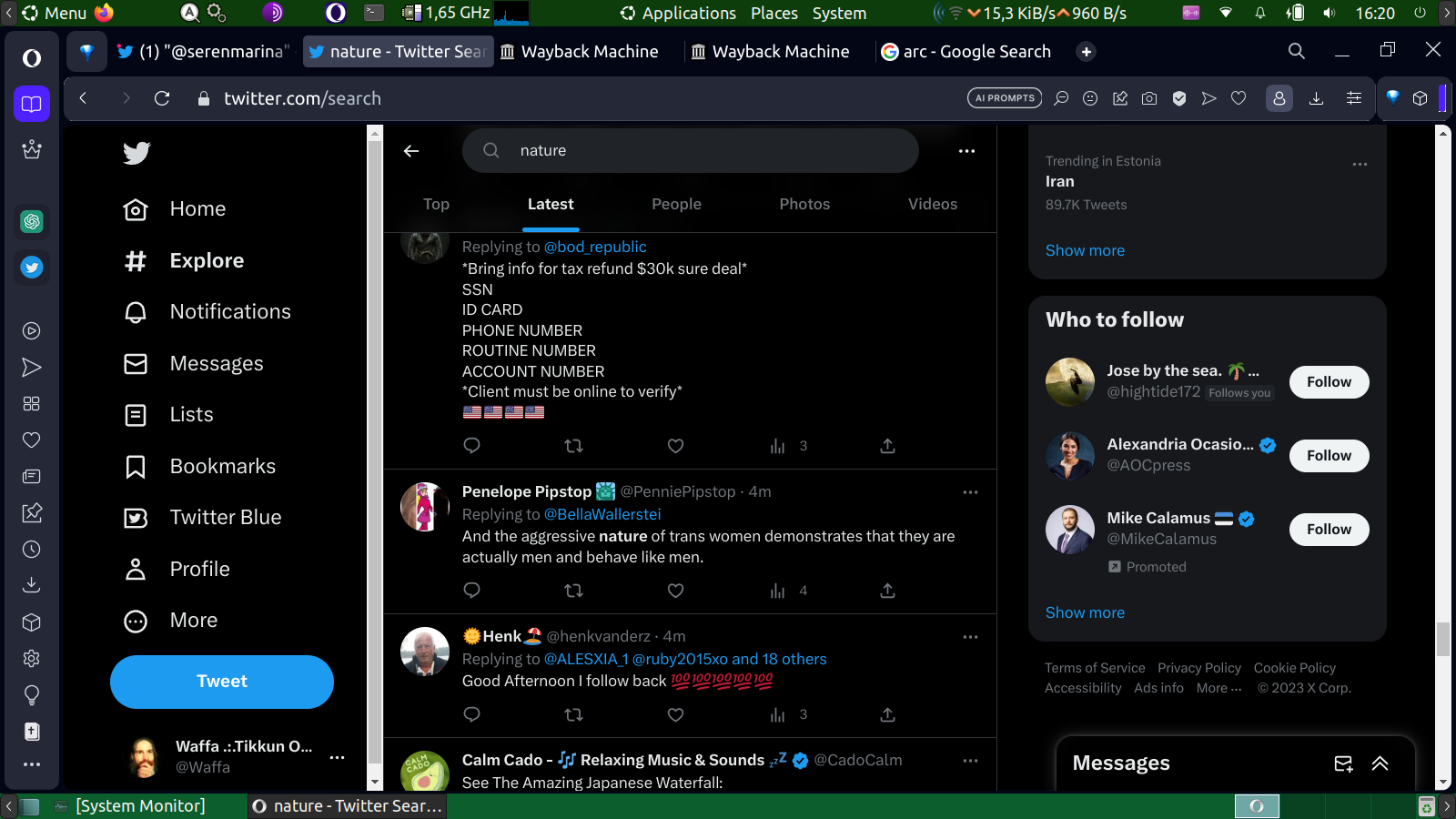The image size is (1456, 819).
Task: Expand the footer More menu
Action: coord(1218,688)
